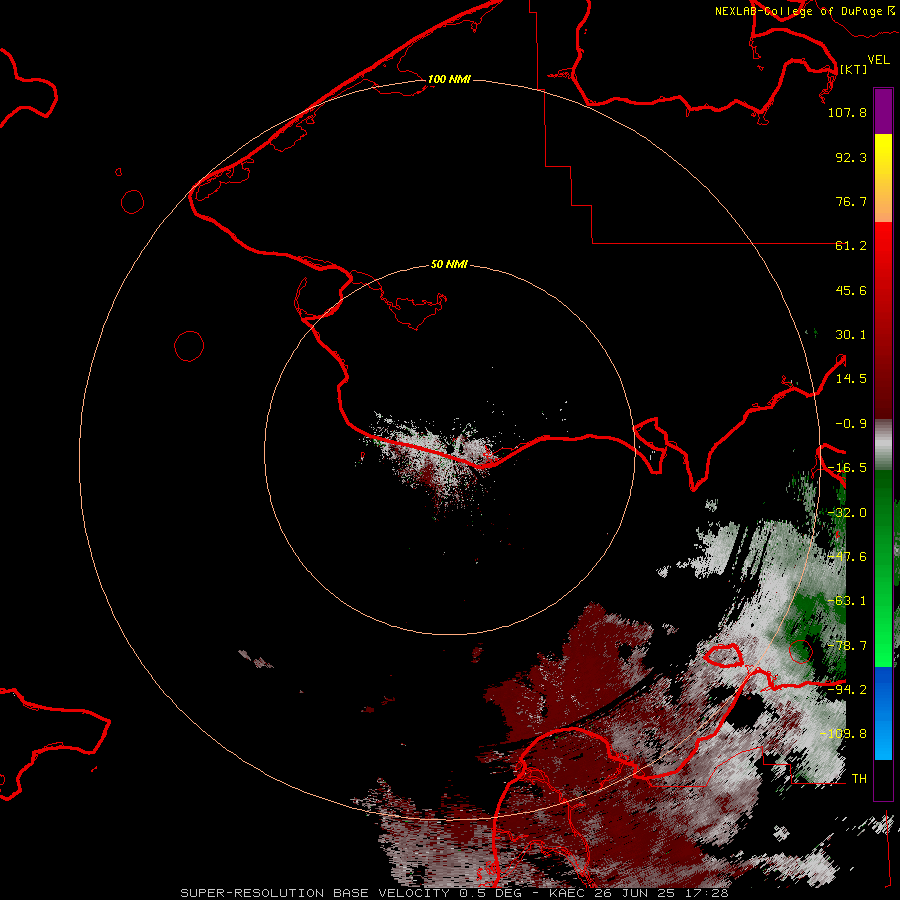Image resolution: width=900 pixels, height=900 pixels.
Task: Click the KAEC station identifier in the caption
Action: point(565,893)
